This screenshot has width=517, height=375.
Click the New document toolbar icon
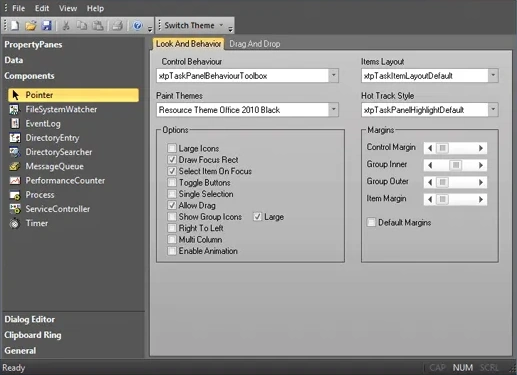pyautogui.click(x=15, y=26)
